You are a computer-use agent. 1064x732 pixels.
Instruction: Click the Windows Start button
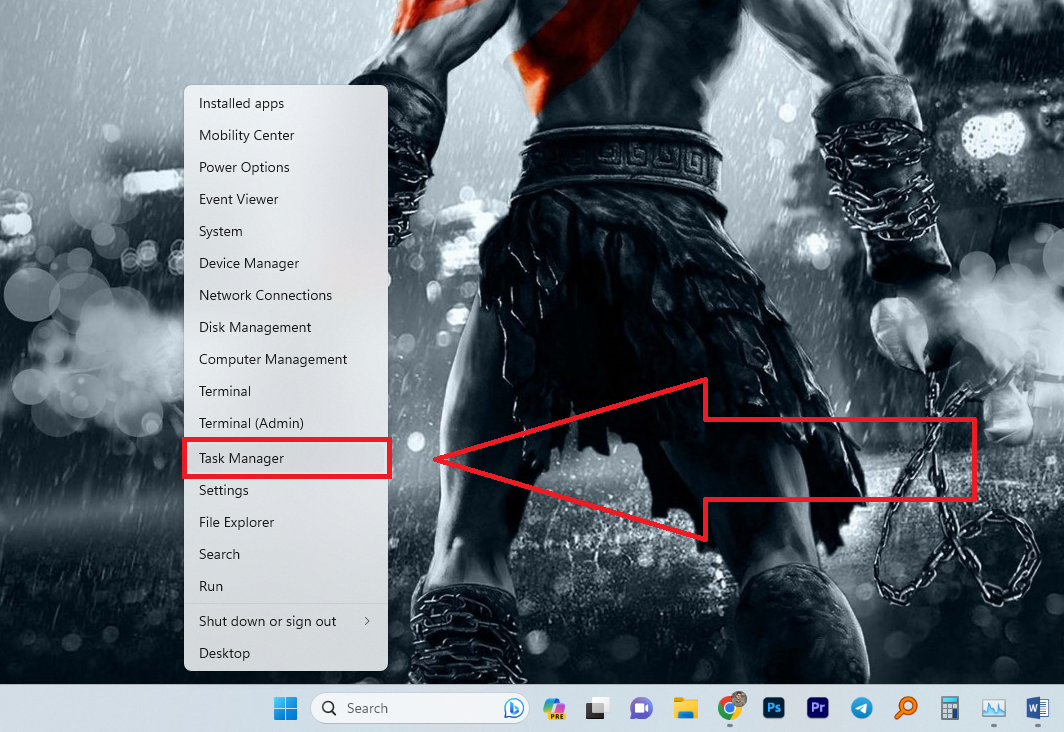tap(286, 708)
